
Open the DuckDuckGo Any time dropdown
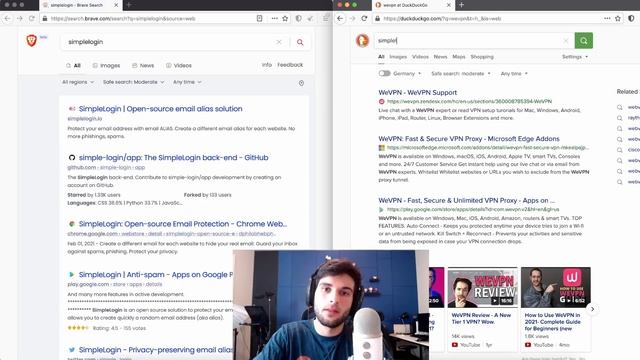click(514, 73)
